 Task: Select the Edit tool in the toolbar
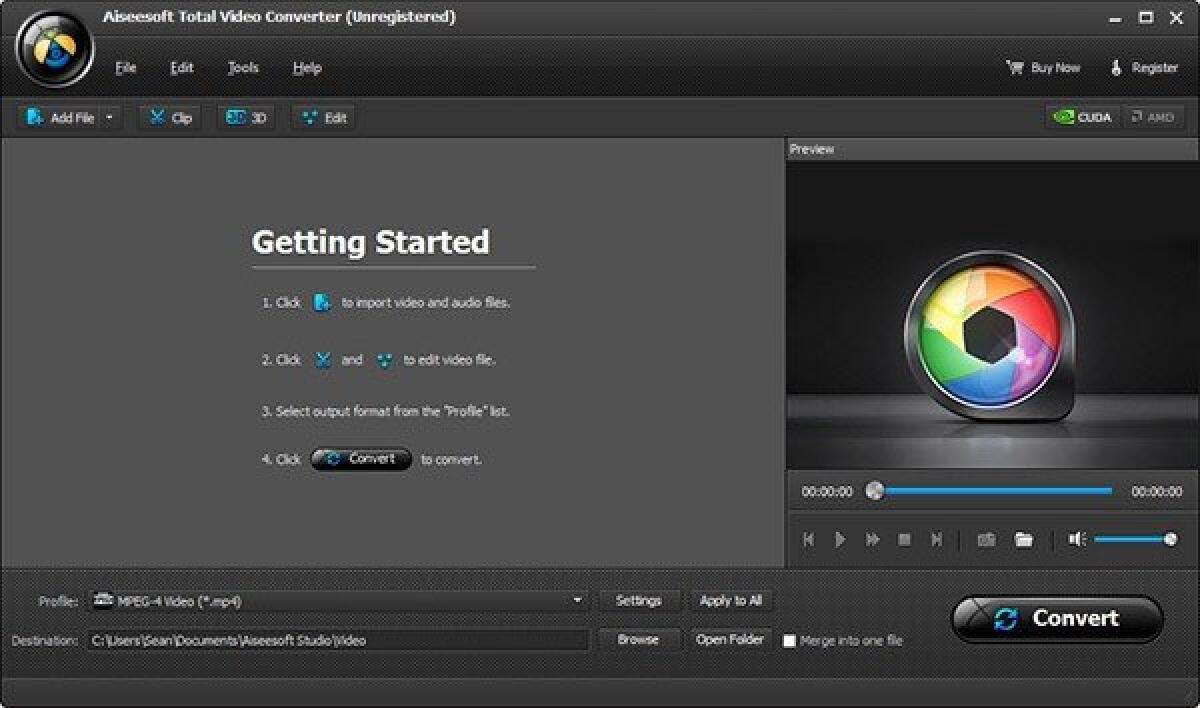322,117
